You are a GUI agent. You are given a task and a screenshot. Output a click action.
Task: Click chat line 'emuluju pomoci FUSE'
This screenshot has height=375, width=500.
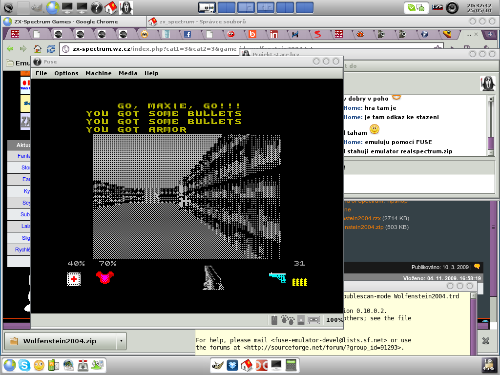(x=398, y=142)
